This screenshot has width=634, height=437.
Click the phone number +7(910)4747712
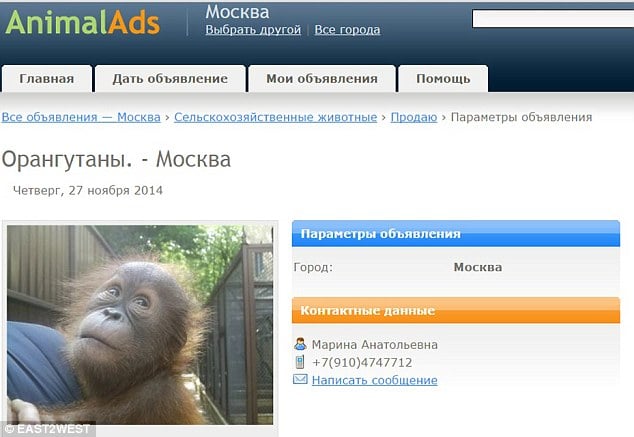click(x=362, y=362)
